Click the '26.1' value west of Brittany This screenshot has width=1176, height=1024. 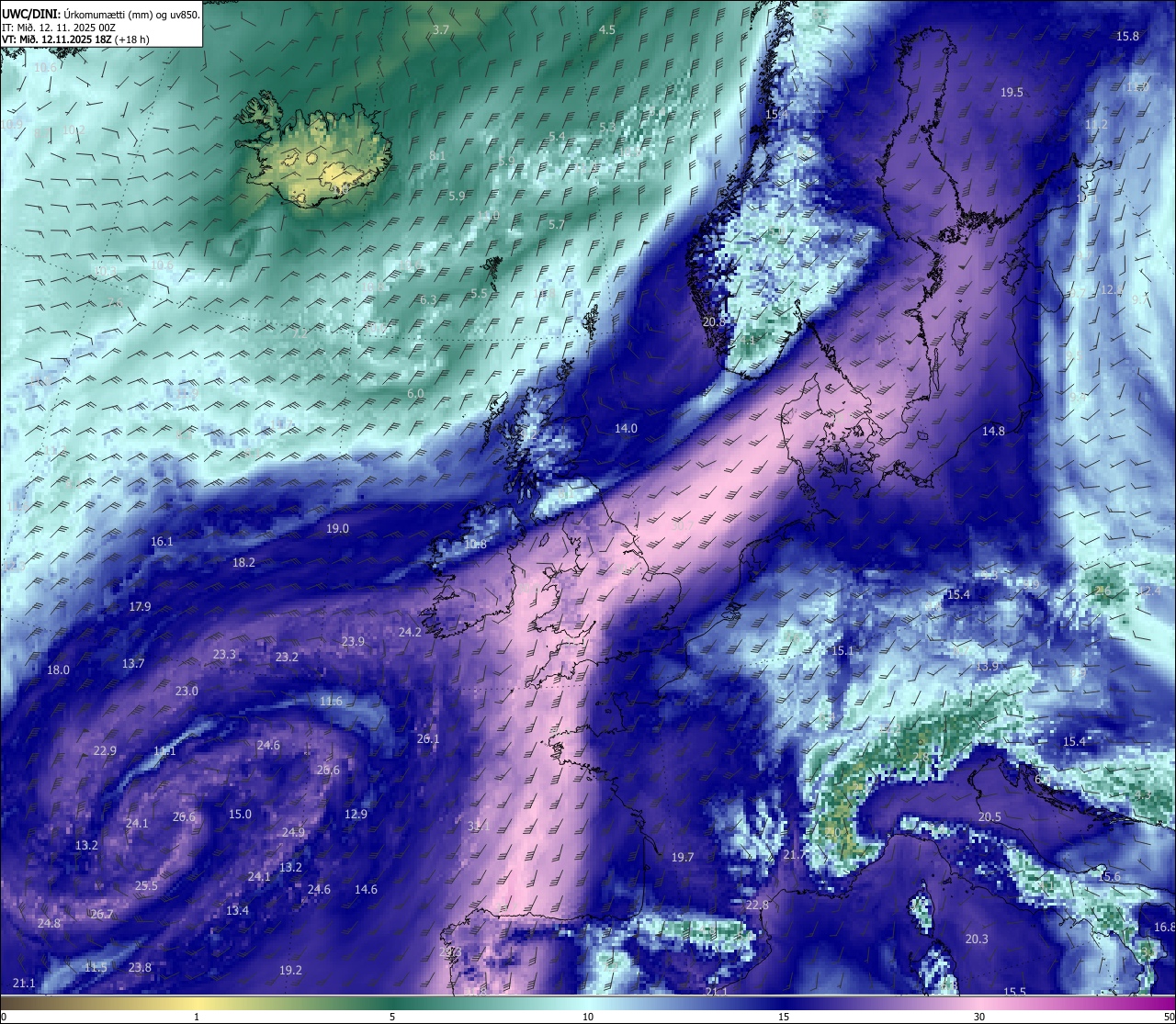point(428,739)
